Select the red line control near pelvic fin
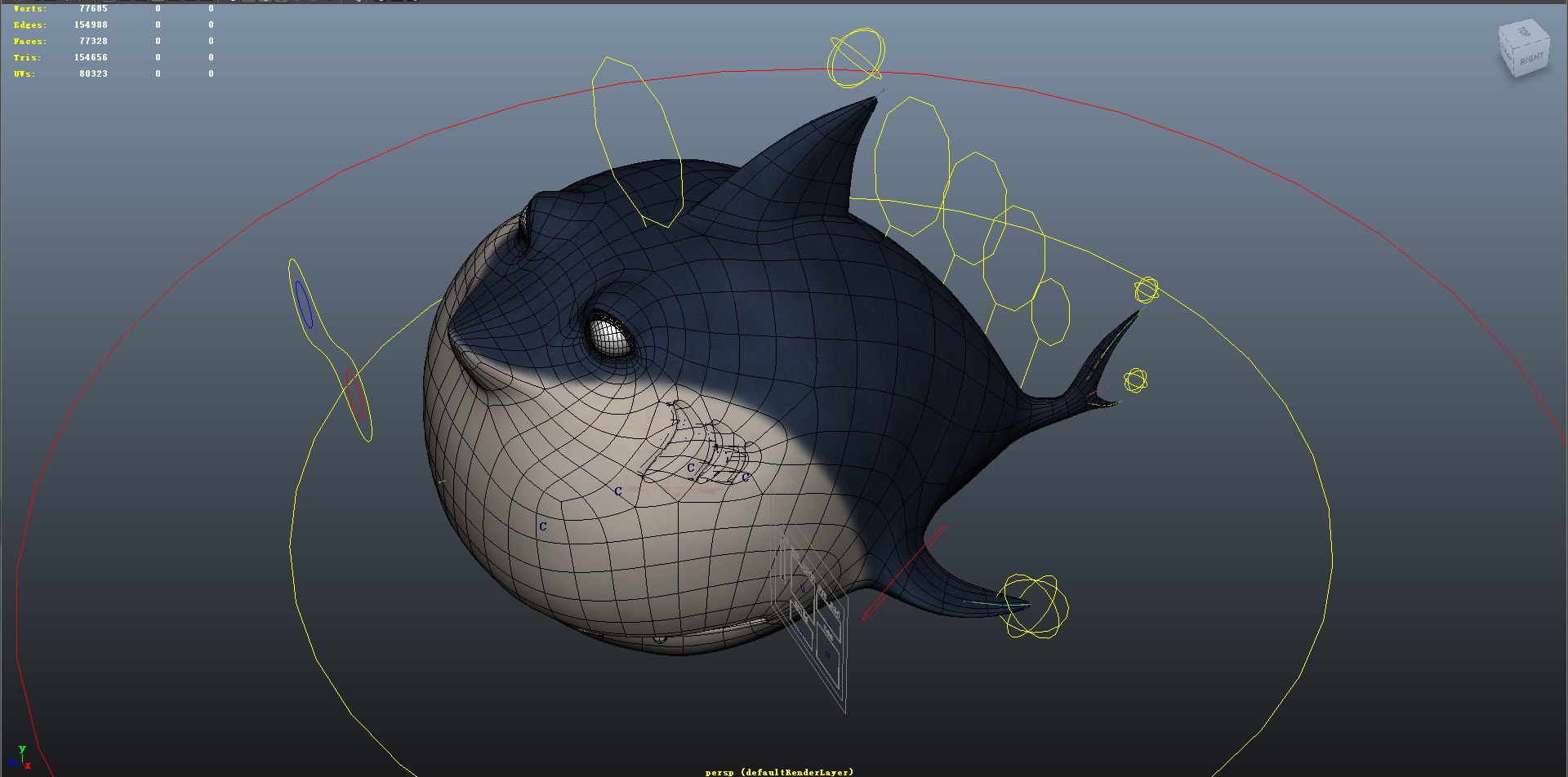This screenshot has width=1568, height=777. [x=903, y=573]
